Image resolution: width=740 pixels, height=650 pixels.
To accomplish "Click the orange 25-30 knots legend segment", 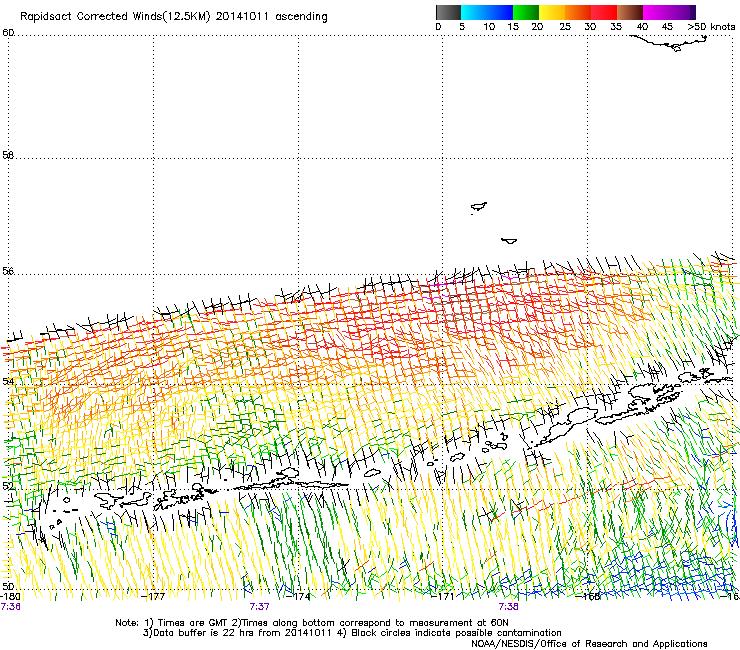I will [578, 12].
